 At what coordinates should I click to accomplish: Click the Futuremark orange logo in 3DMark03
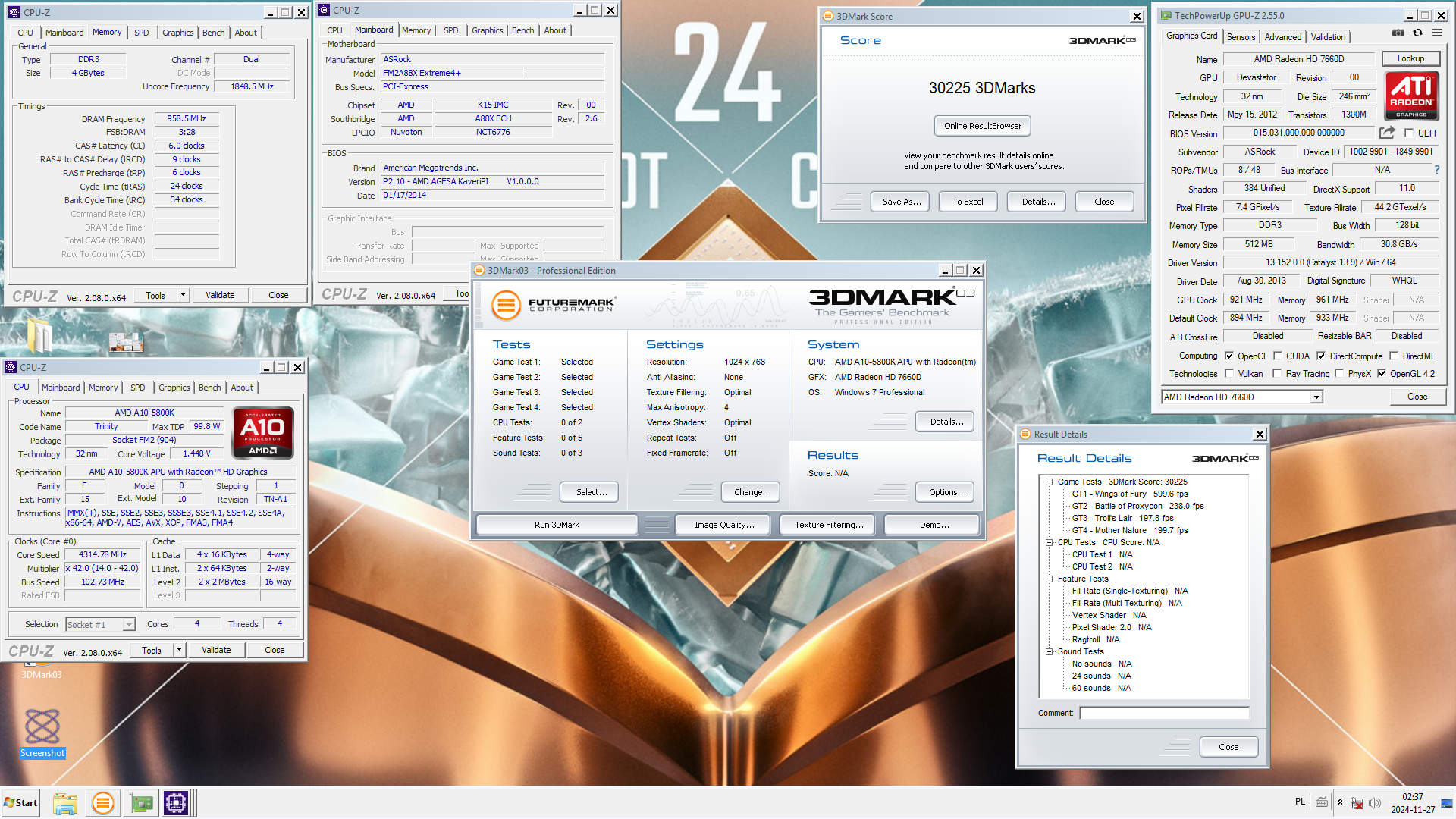(x=506, y=306)
